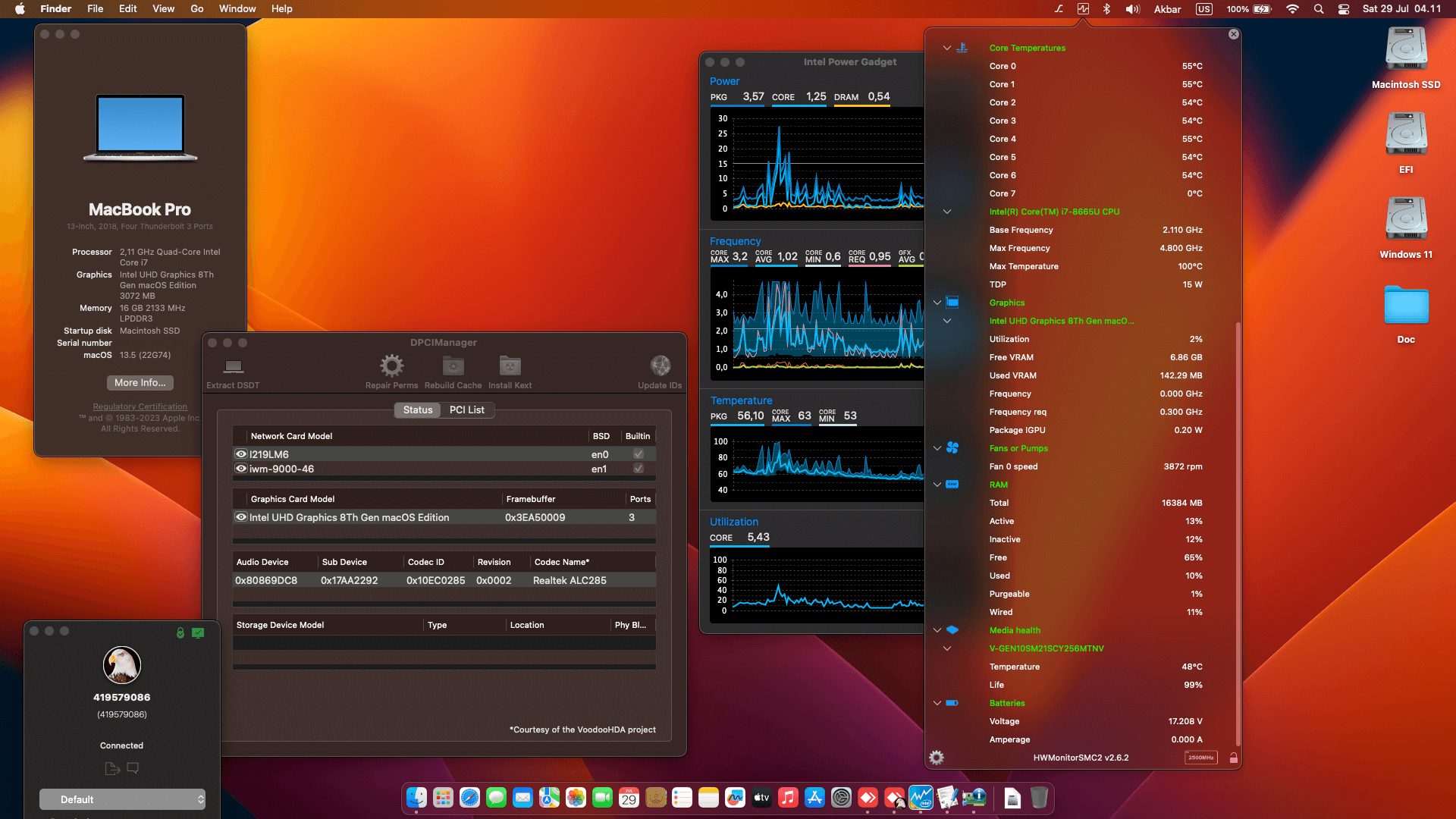Screen dimensions: 1456x819
Task: Toggle Builtin checkbox for en1
Action: pos(639,469)
